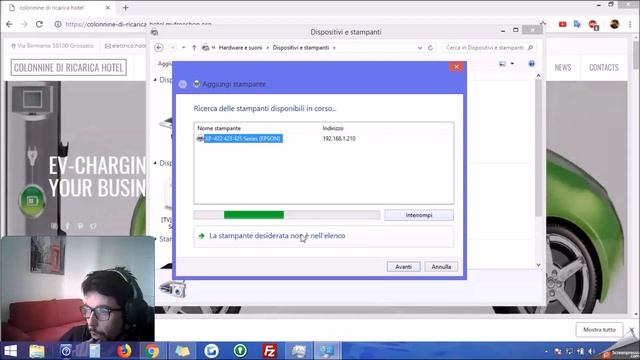Click the back arrow in Aggiungi stampante wizard
The image size is (640, 360).
[x=182, y=84]
